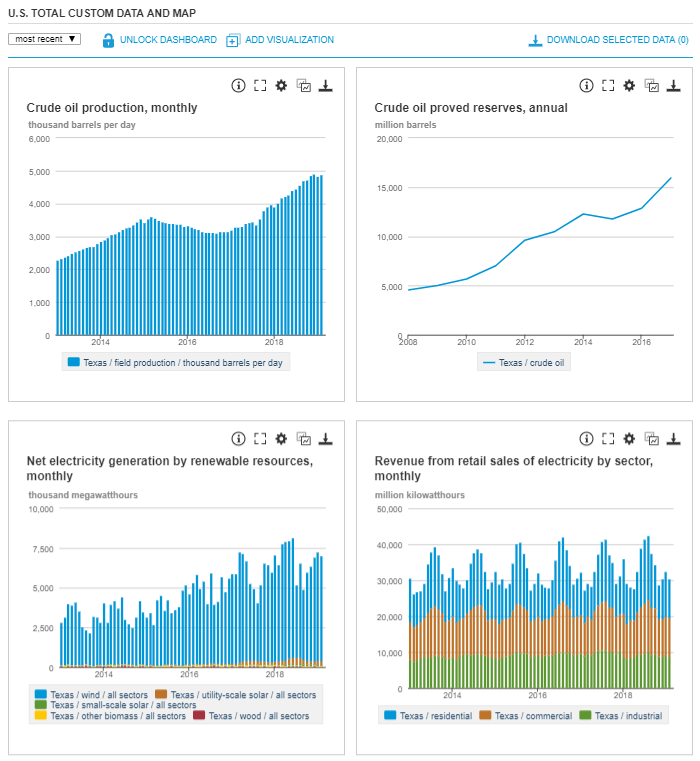Expand Crude oil production chart to fullscreen
The image size is (700, 761).
260,86
